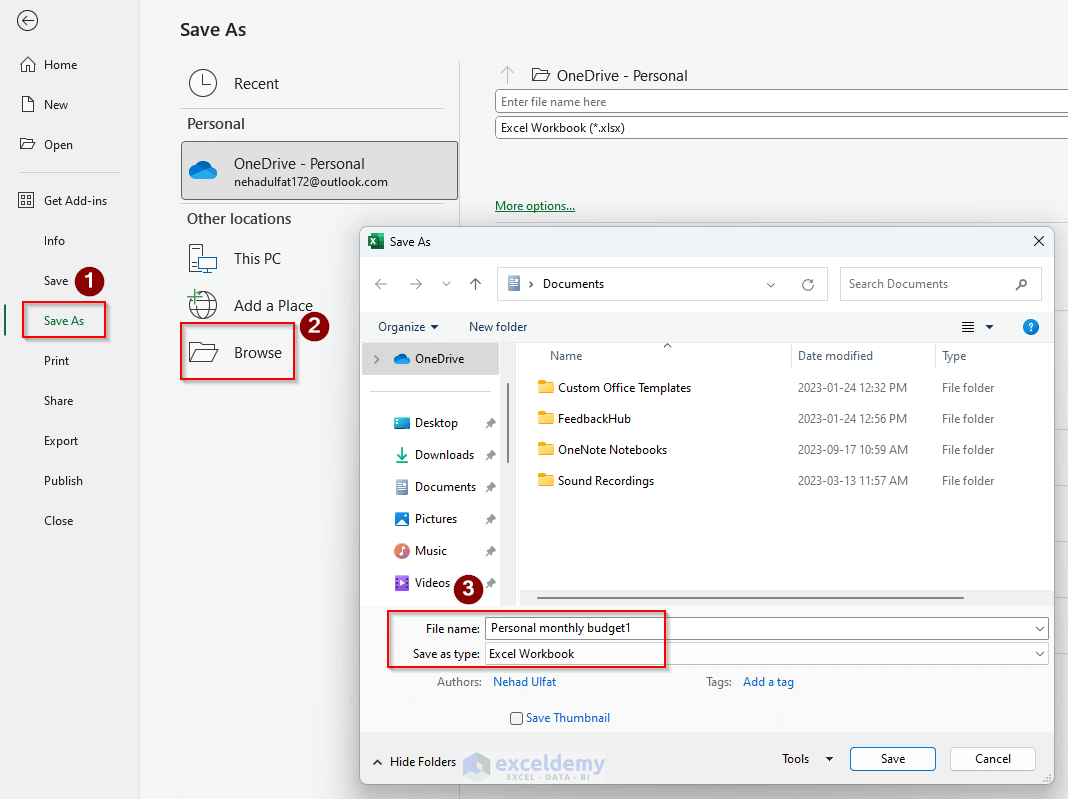1068x799 pixels.
Task: Select Downloads in the navigation pane
Action: [444, 455]
